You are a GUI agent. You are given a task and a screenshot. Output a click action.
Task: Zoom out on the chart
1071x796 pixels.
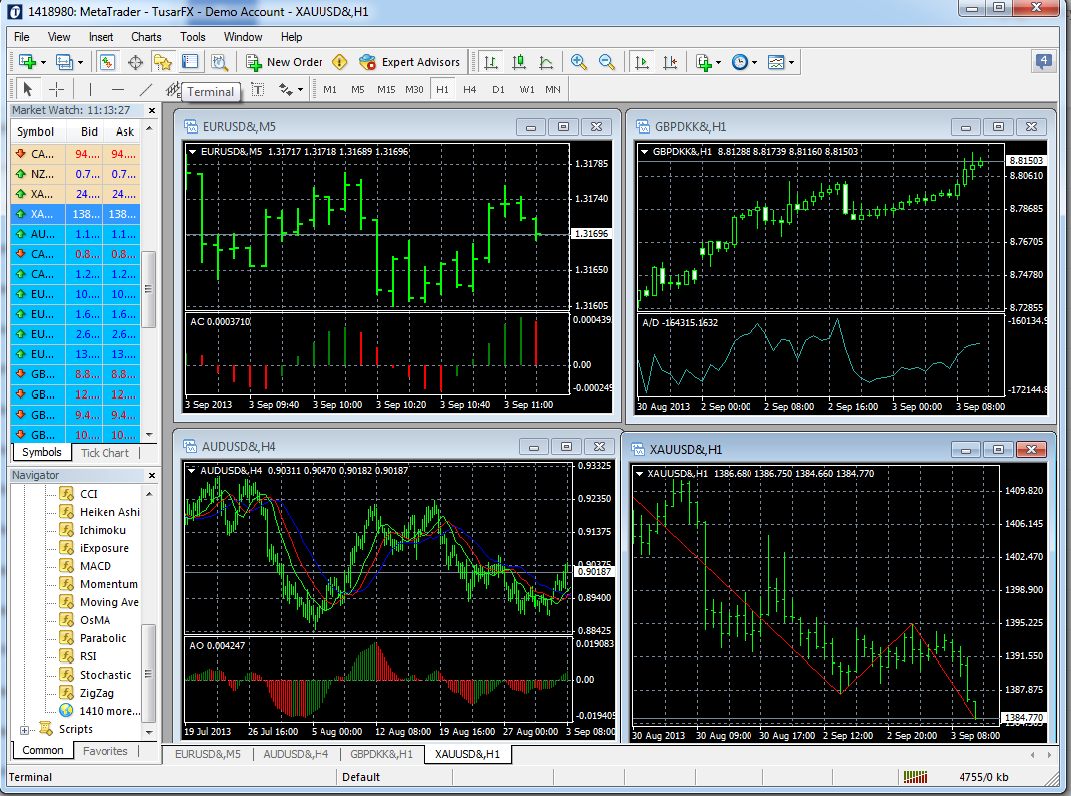click(606, 62)
